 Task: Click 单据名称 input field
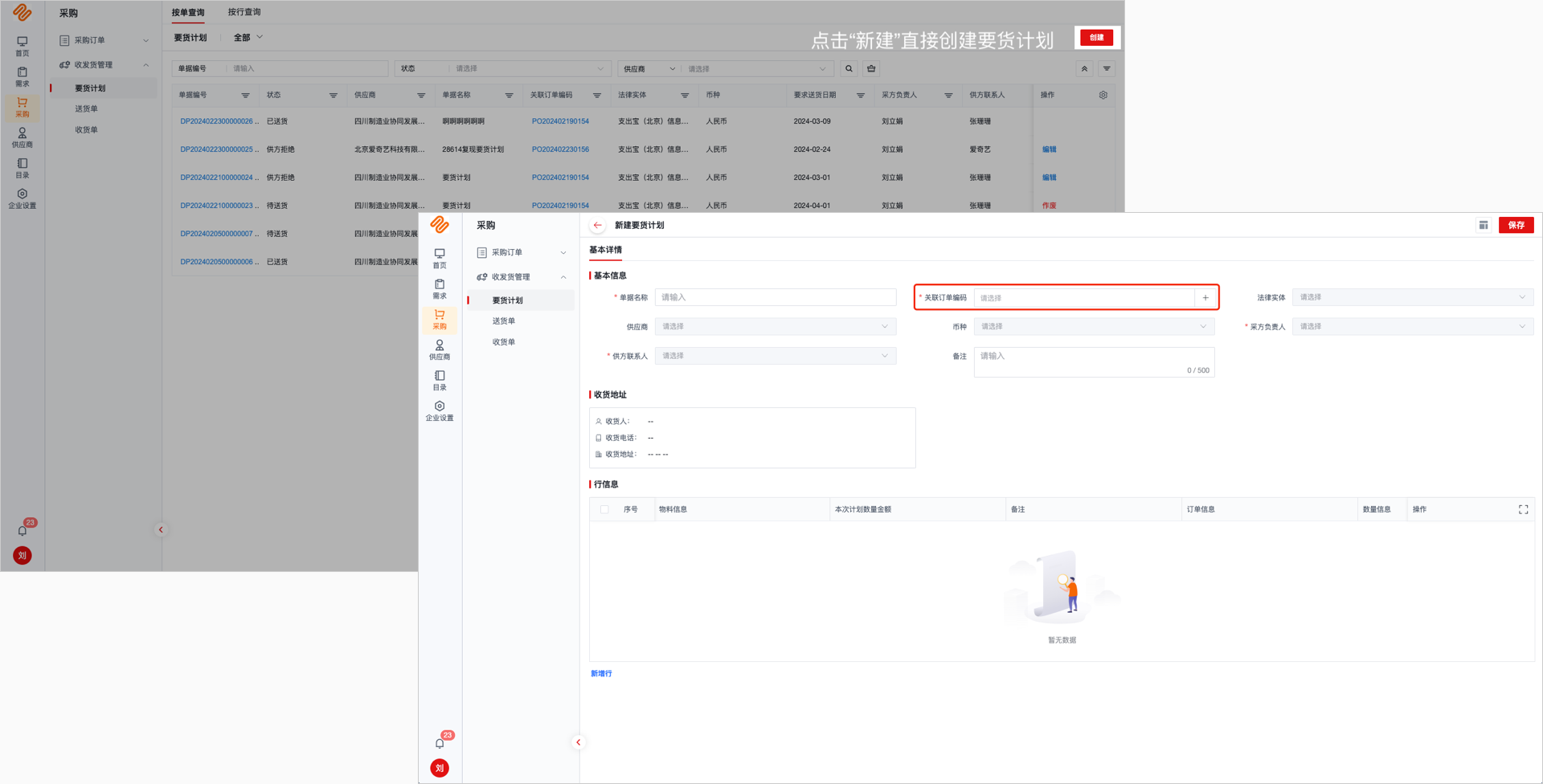pyautogui.click(x=775, y=297)
